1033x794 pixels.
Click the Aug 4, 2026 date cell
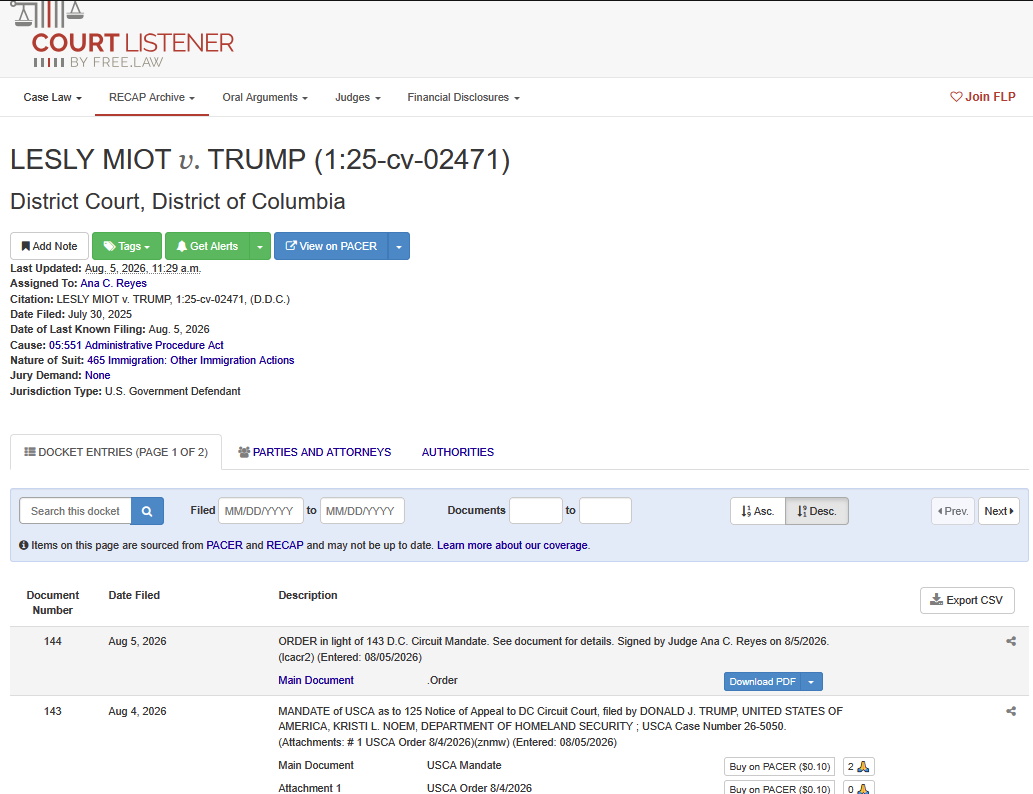pyautogui.click(x=137, y=711)
